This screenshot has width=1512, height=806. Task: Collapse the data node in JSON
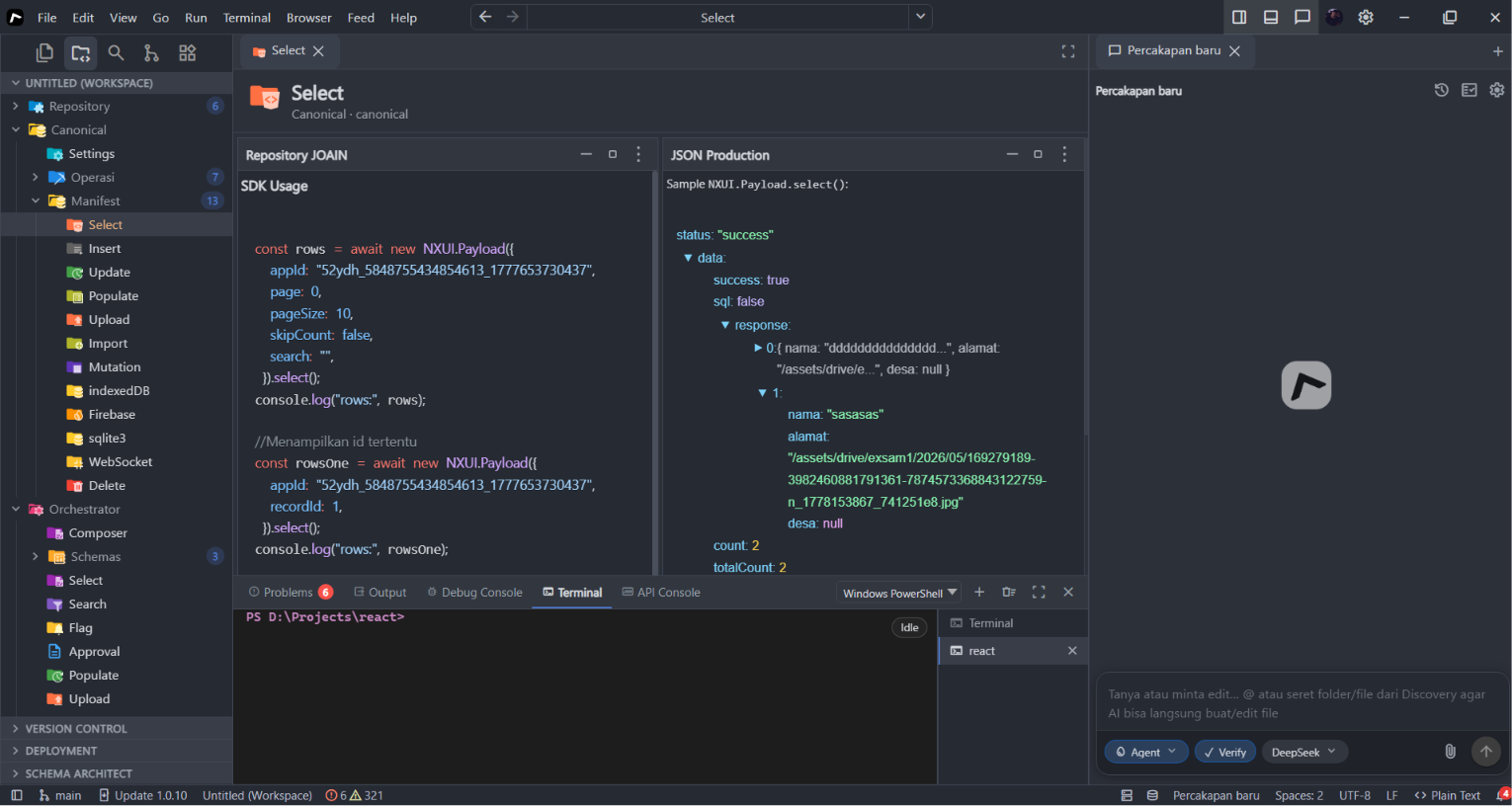[688, 258]
